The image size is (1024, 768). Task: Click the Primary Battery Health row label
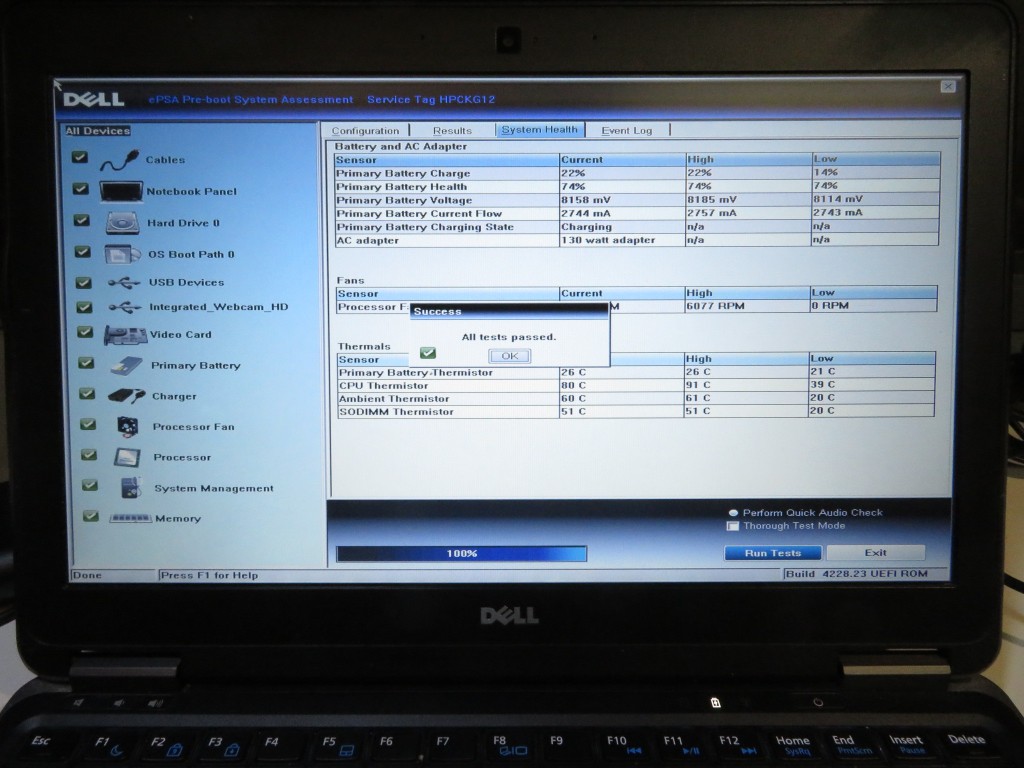[x=402, y=187]
